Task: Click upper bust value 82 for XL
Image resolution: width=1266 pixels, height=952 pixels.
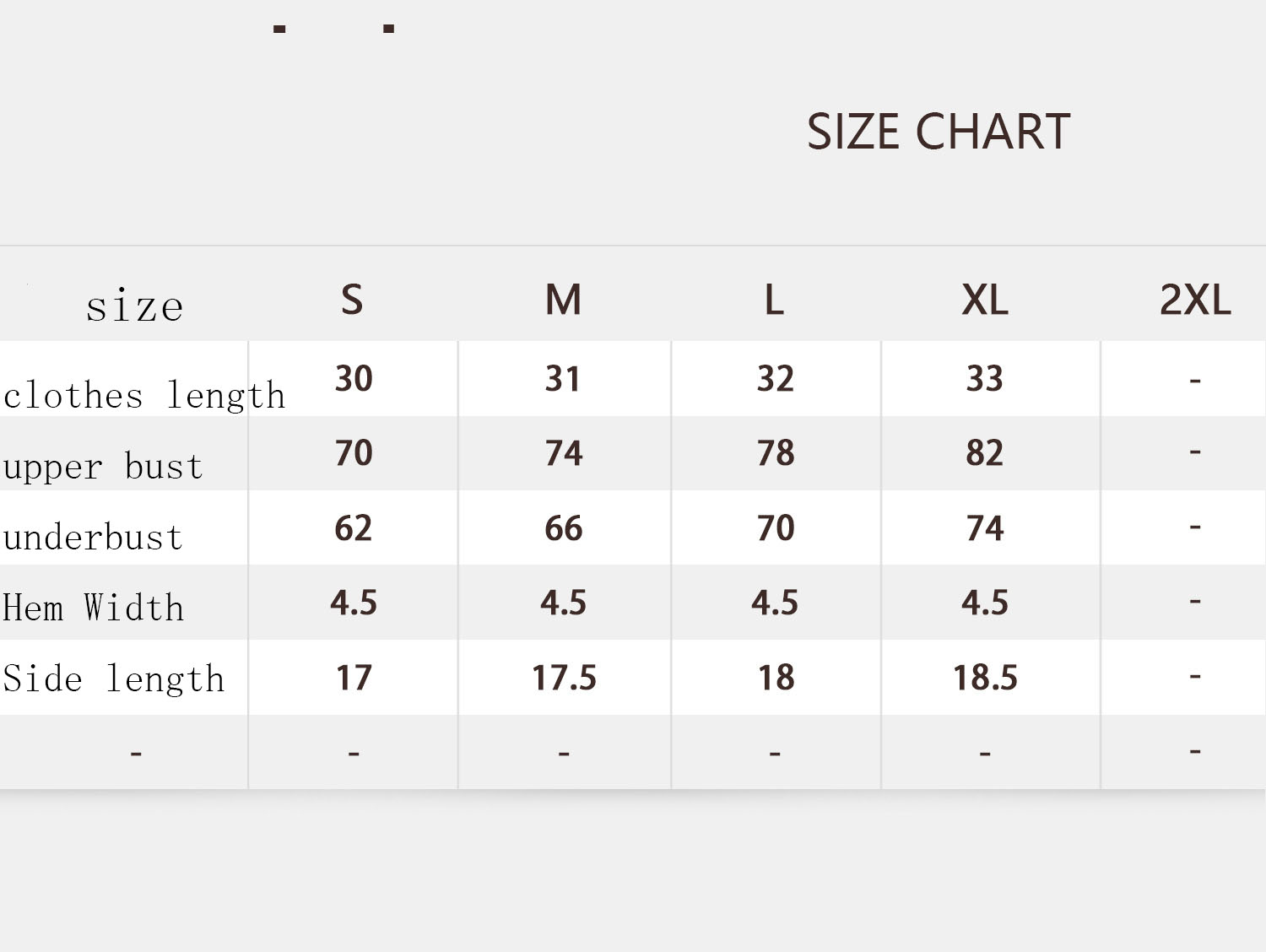Action: coord(985,453)
